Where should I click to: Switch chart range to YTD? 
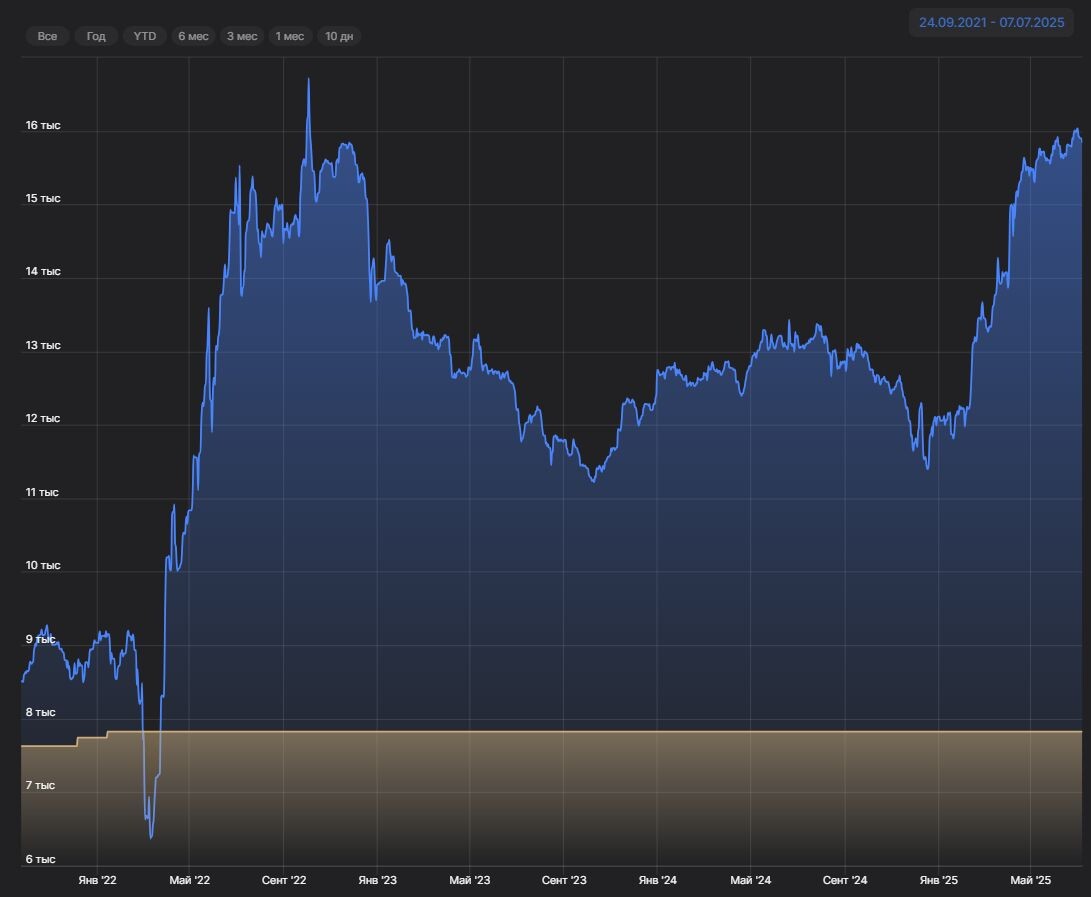click(x=145, y=36)
